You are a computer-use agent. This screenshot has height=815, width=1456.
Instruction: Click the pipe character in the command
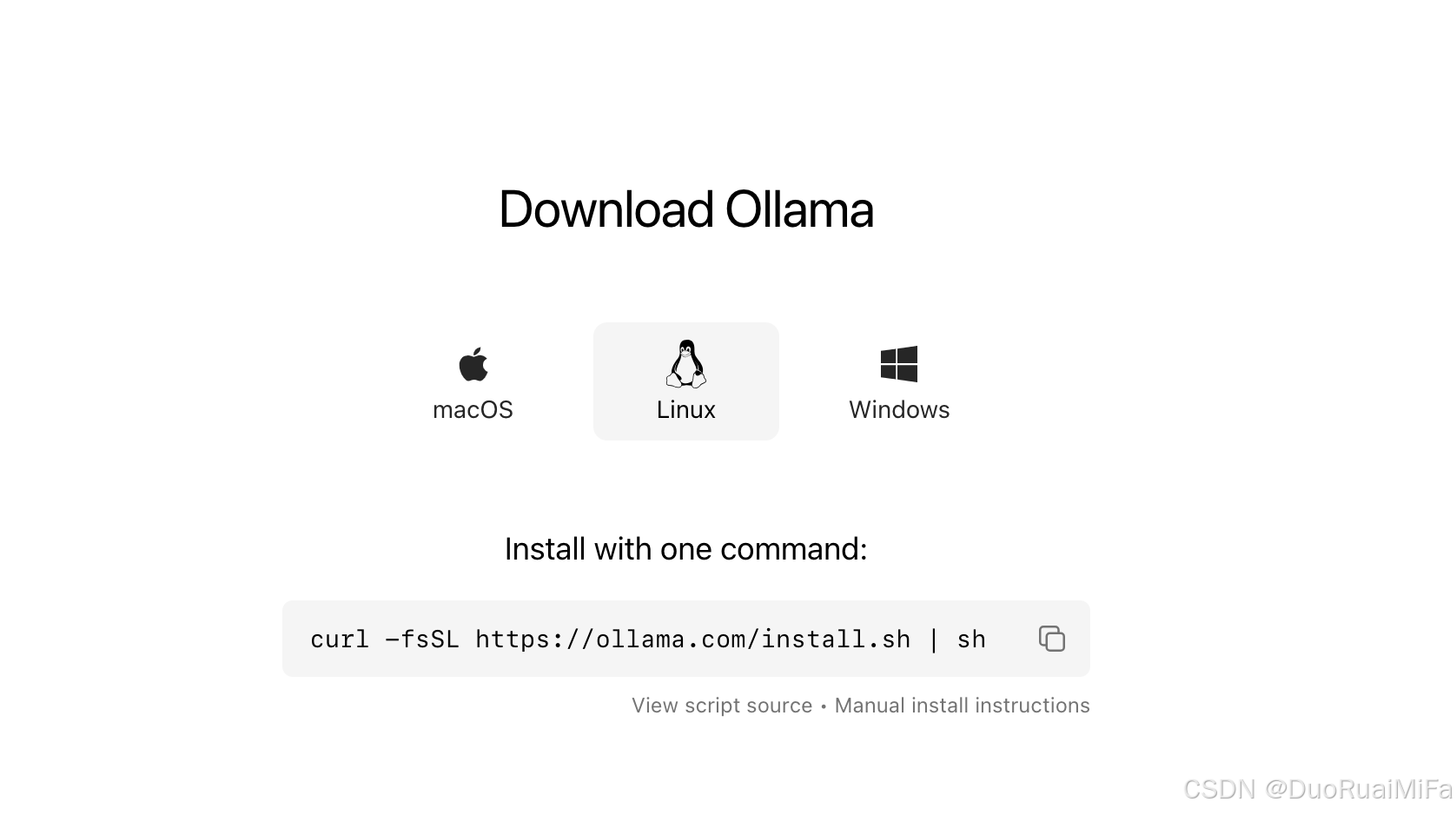(x=934, y=639)
